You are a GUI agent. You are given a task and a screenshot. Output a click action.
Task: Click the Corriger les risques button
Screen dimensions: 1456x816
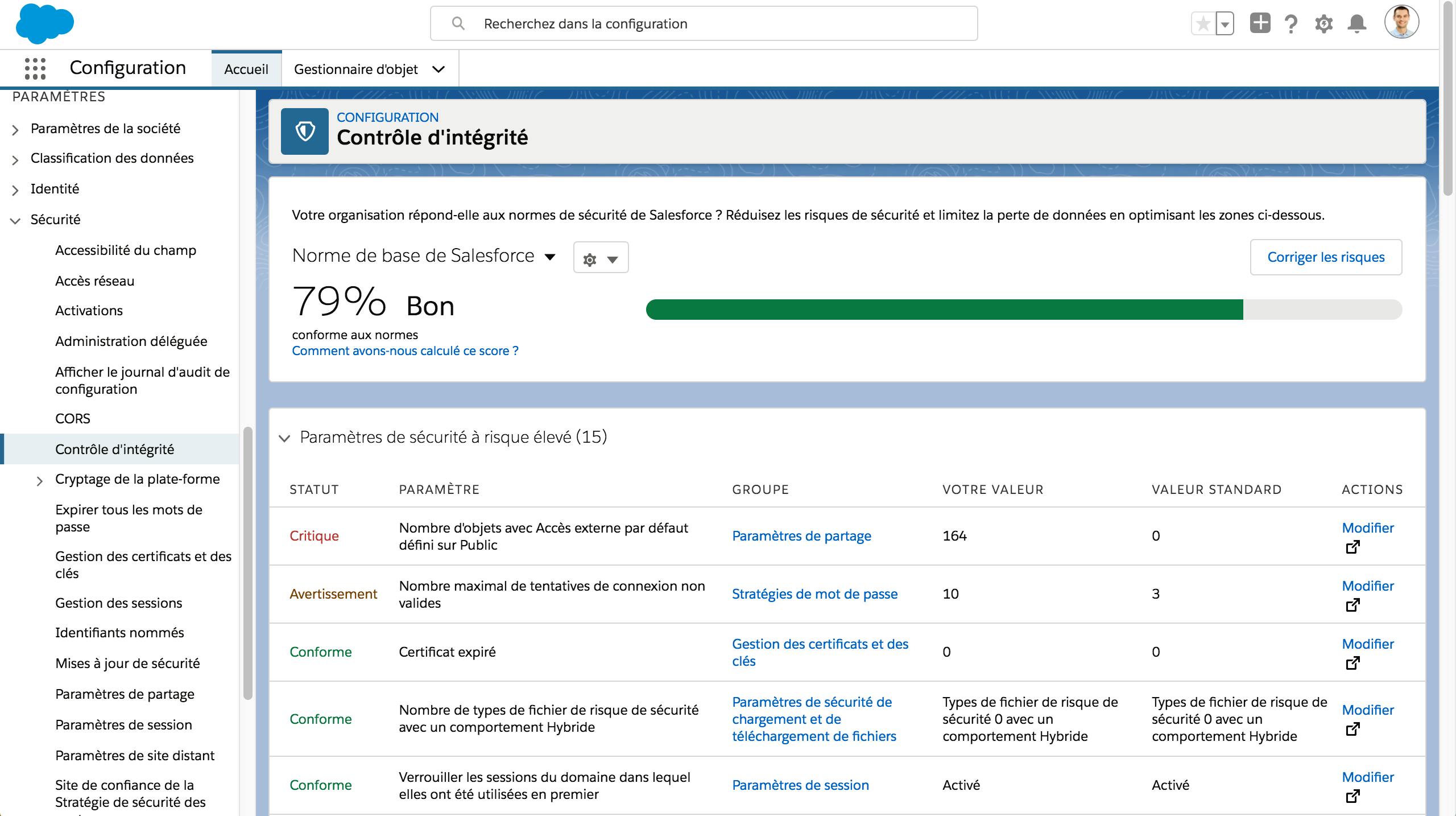tap(1325, 257)
